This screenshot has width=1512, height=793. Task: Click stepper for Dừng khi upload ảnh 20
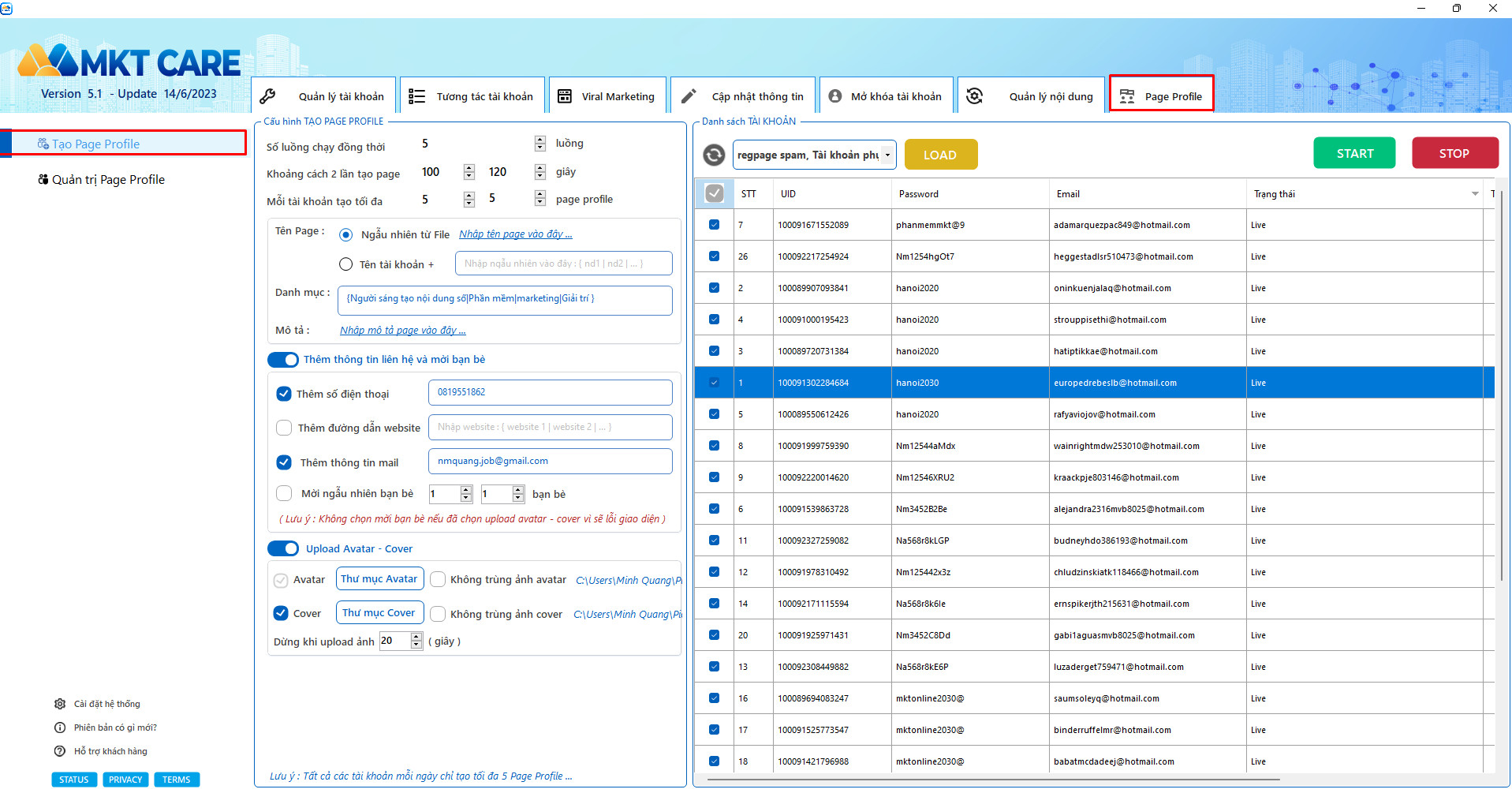416,641
